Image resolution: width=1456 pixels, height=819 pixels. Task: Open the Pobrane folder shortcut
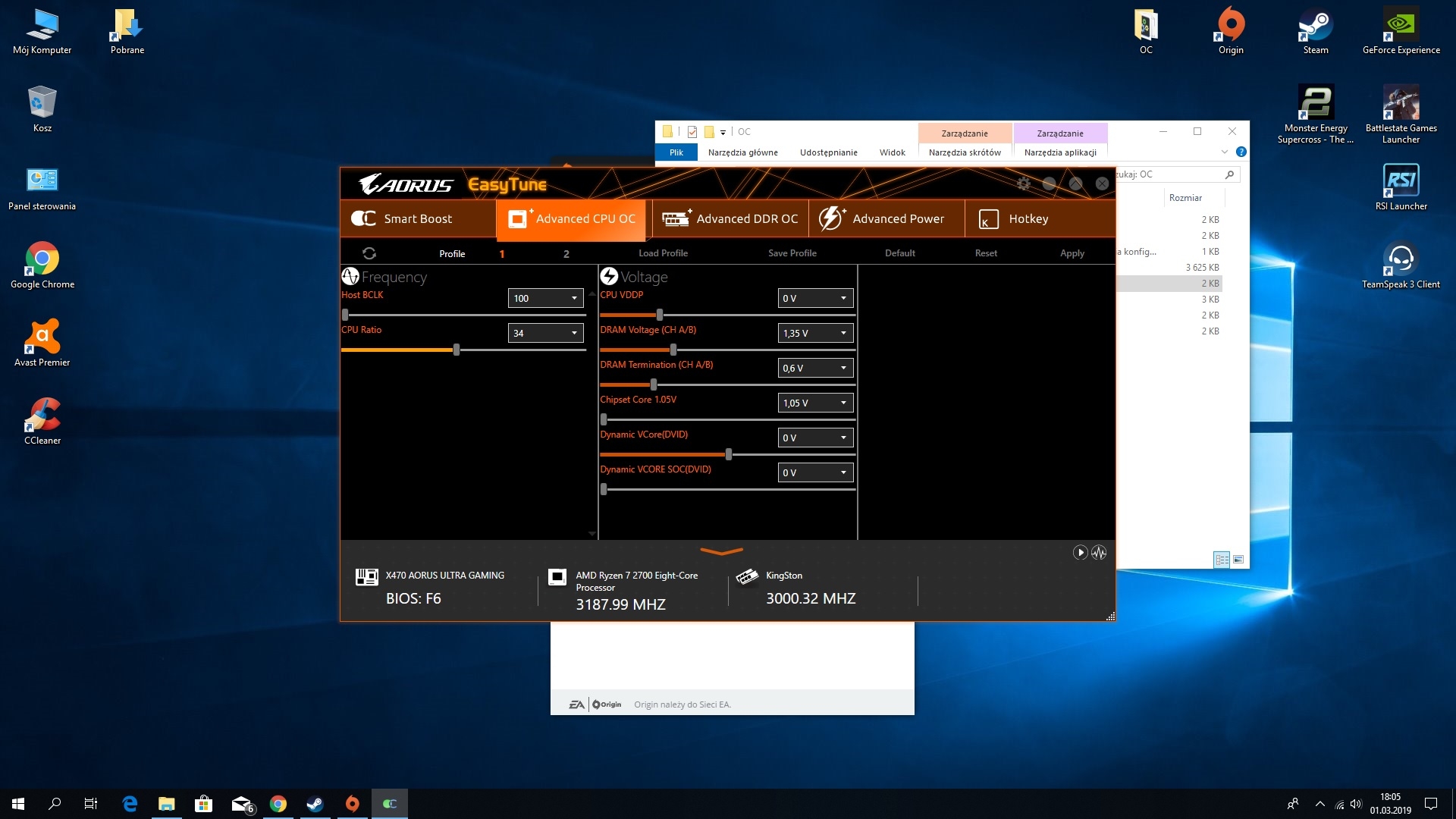pos(127,33)
